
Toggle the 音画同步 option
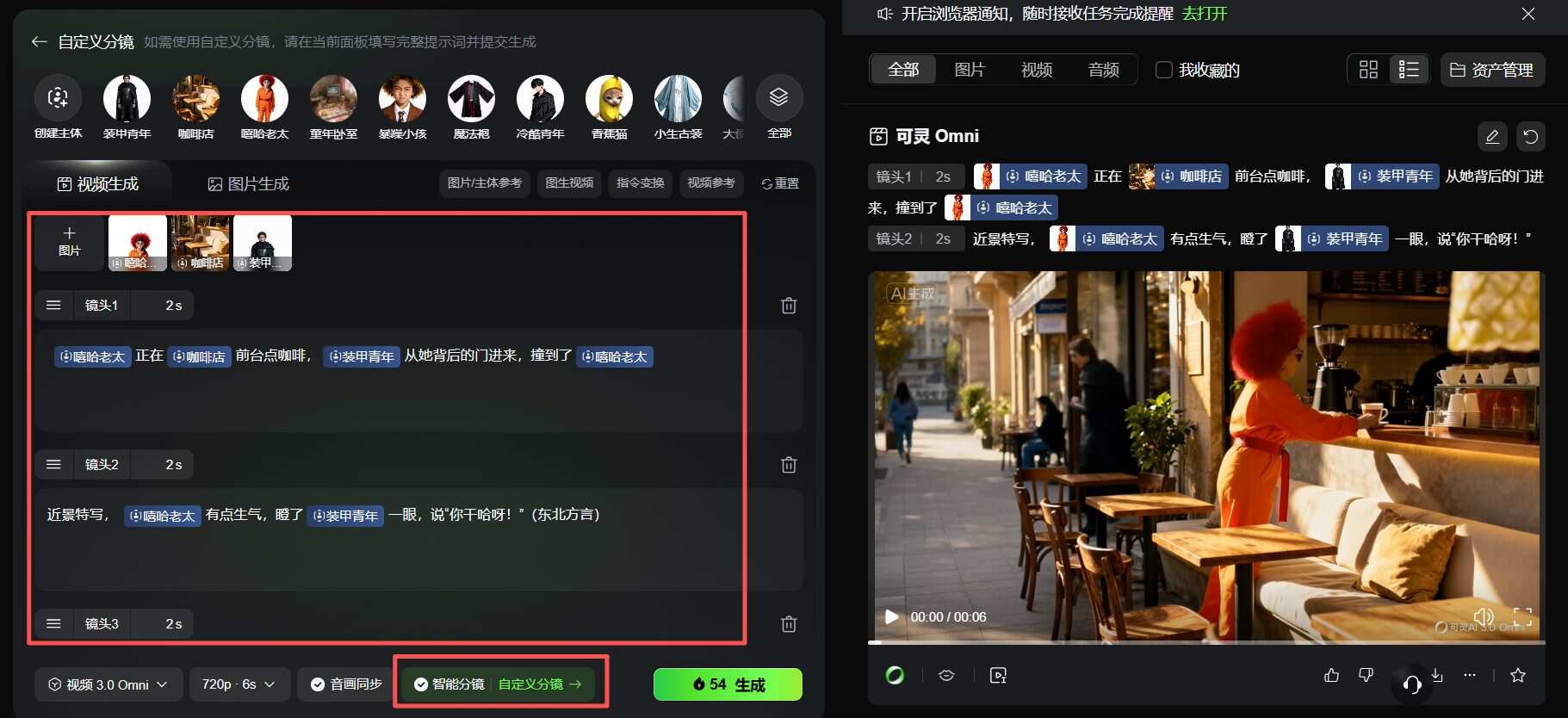[x=346, y=684]
